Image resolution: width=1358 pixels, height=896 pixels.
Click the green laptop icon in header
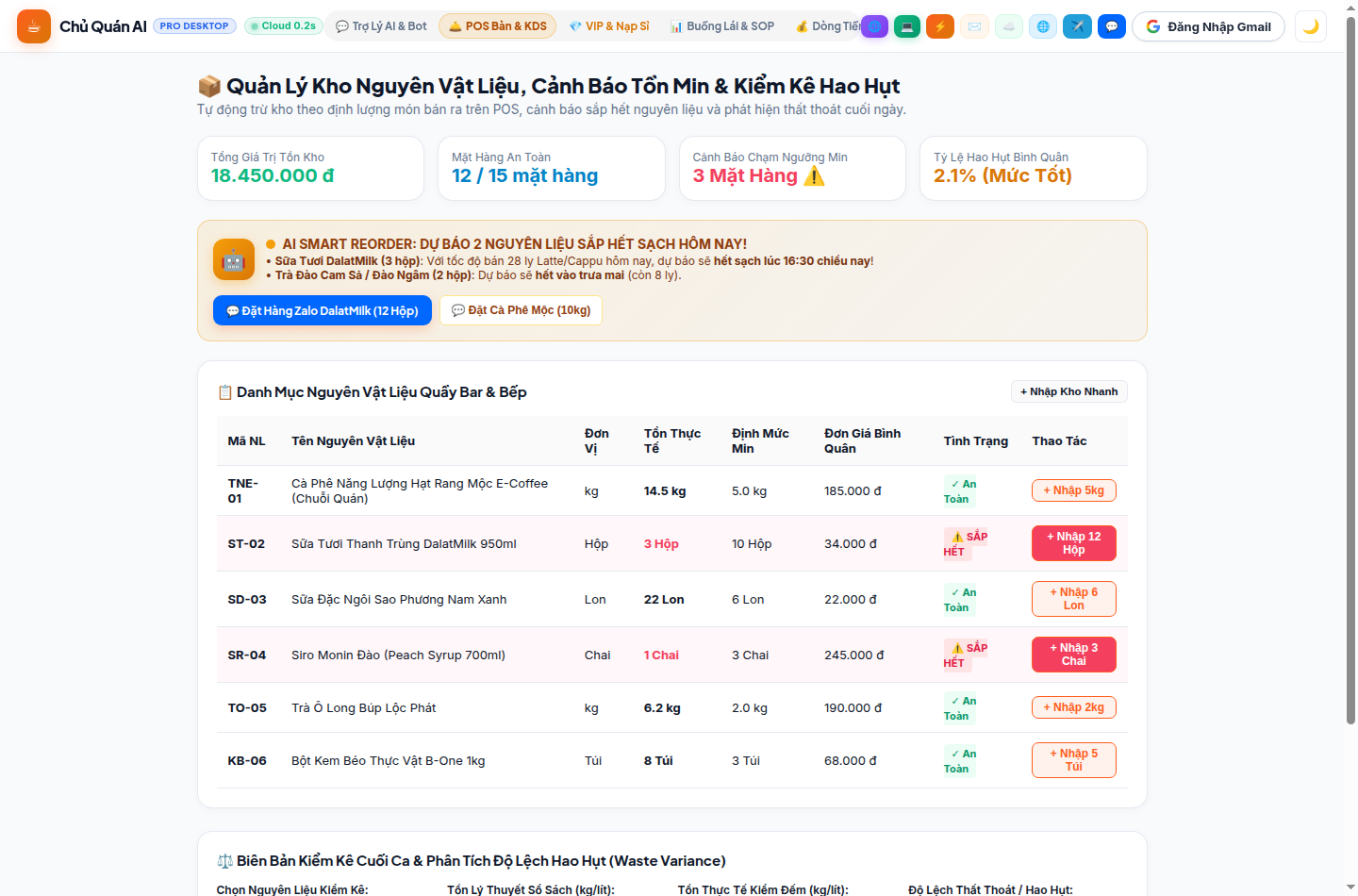pos(907,26)
